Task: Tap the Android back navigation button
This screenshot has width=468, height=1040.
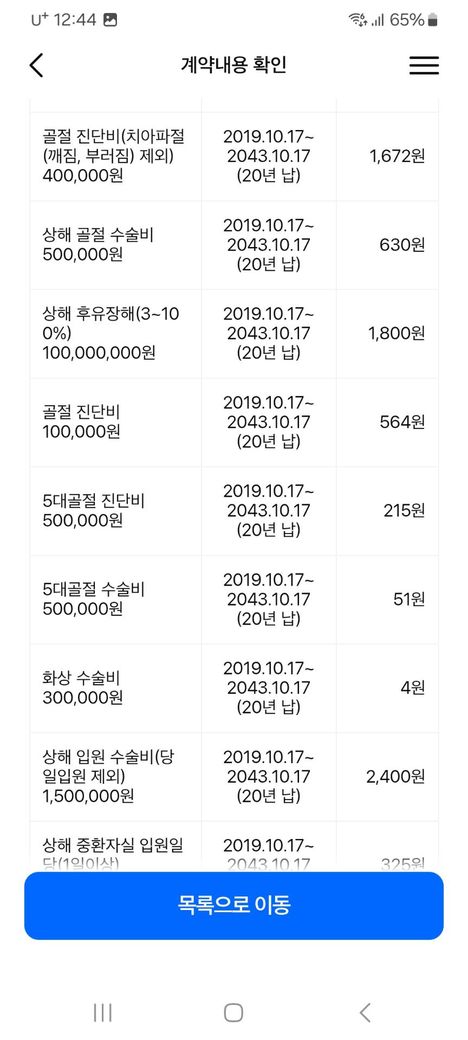Action: pos(365,1012)
